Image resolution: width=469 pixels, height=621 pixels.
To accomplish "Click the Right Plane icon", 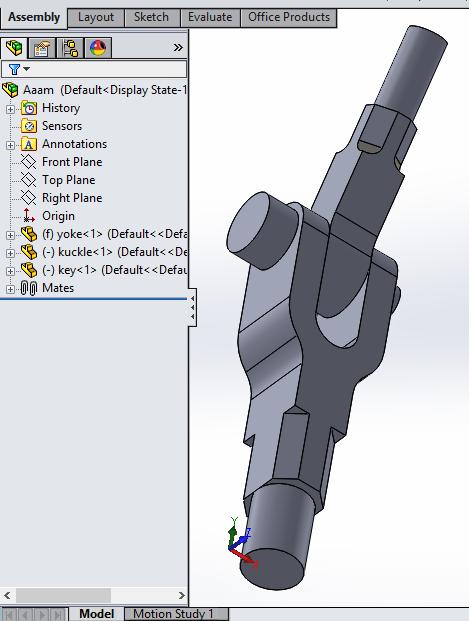I will 29,198.
